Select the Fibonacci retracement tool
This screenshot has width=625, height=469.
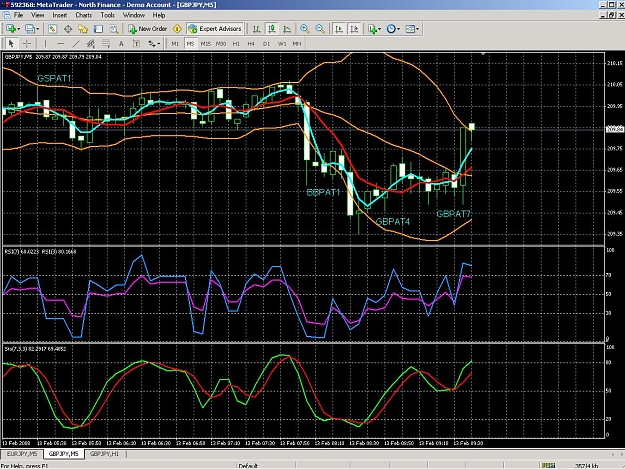tap(106, 43)
